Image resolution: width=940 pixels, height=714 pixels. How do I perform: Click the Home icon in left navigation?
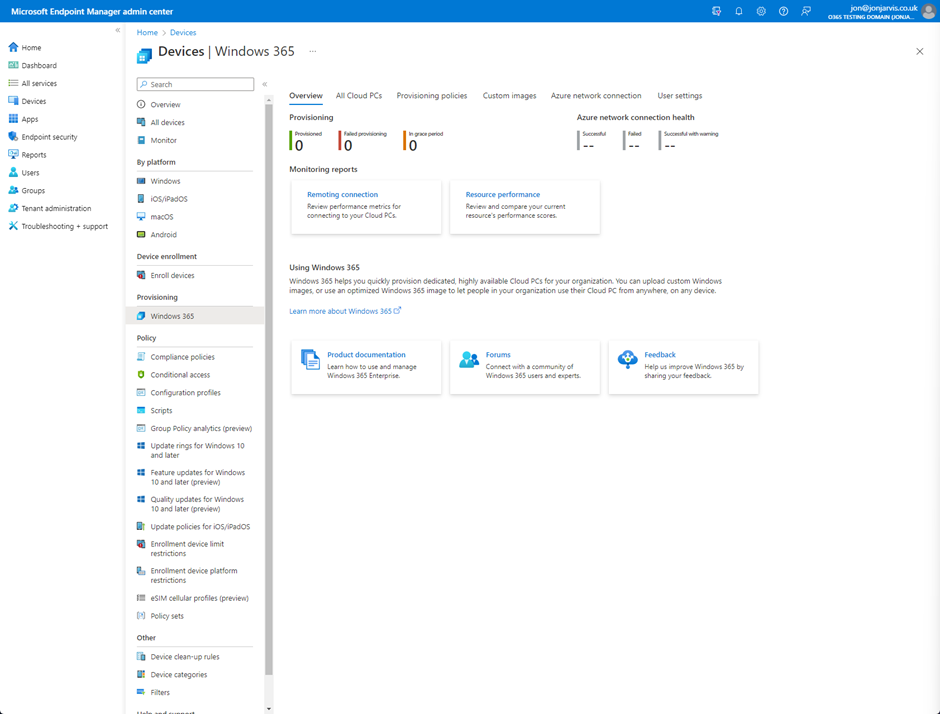click(x=13, y=47)
